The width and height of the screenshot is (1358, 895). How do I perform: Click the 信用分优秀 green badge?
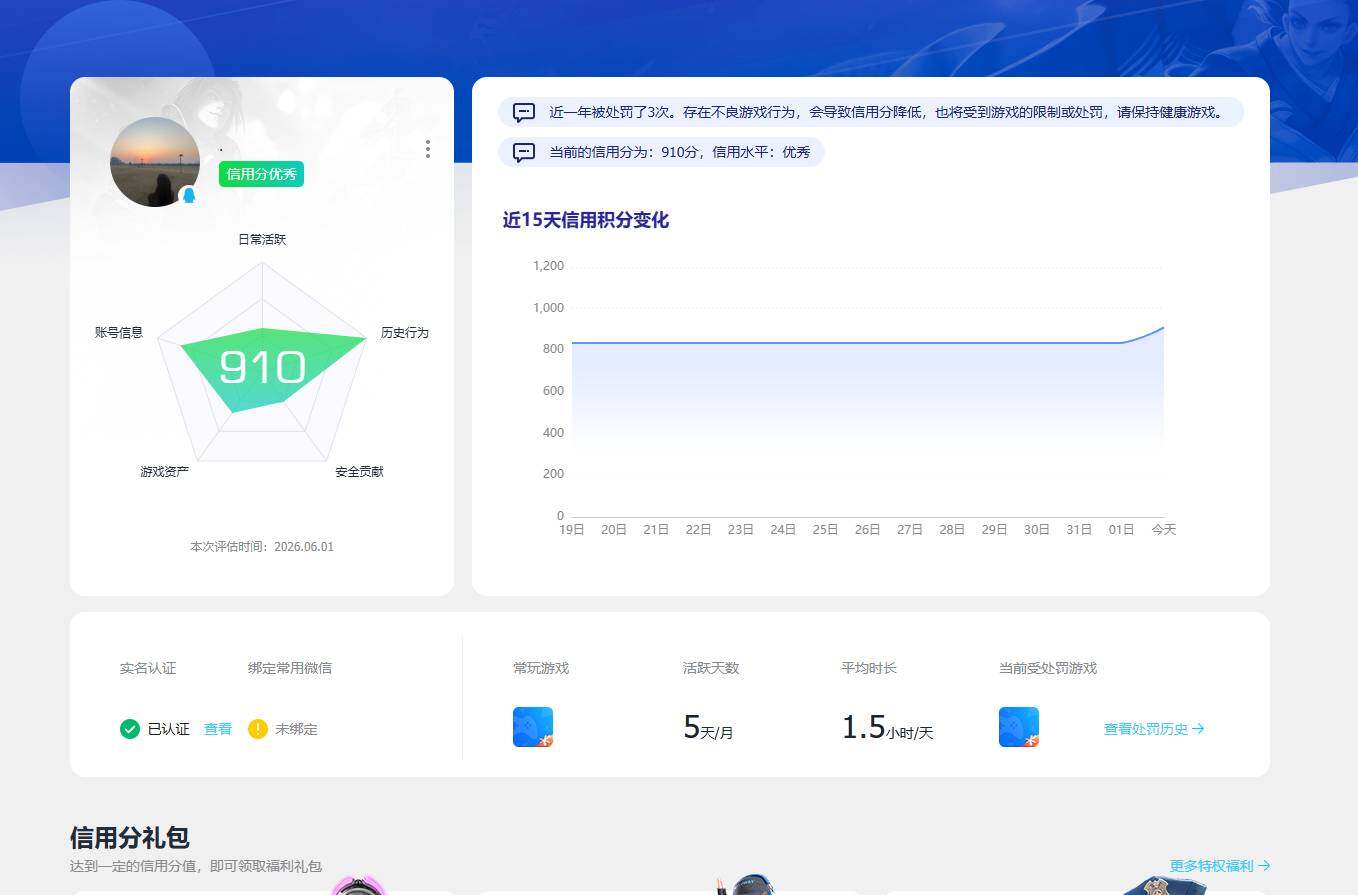coord(262,174)
